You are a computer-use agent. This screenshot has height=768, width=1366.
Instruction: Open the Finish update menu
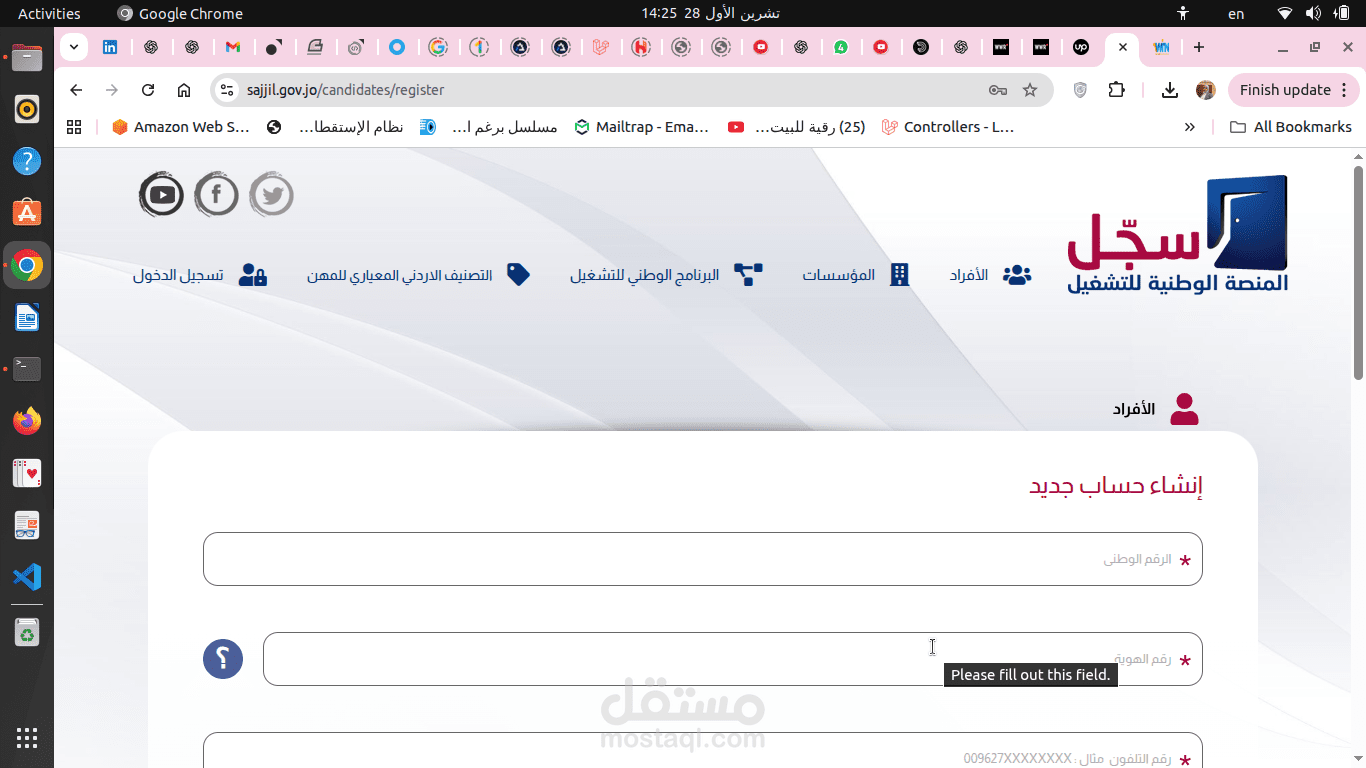[x=1294, y=90]
